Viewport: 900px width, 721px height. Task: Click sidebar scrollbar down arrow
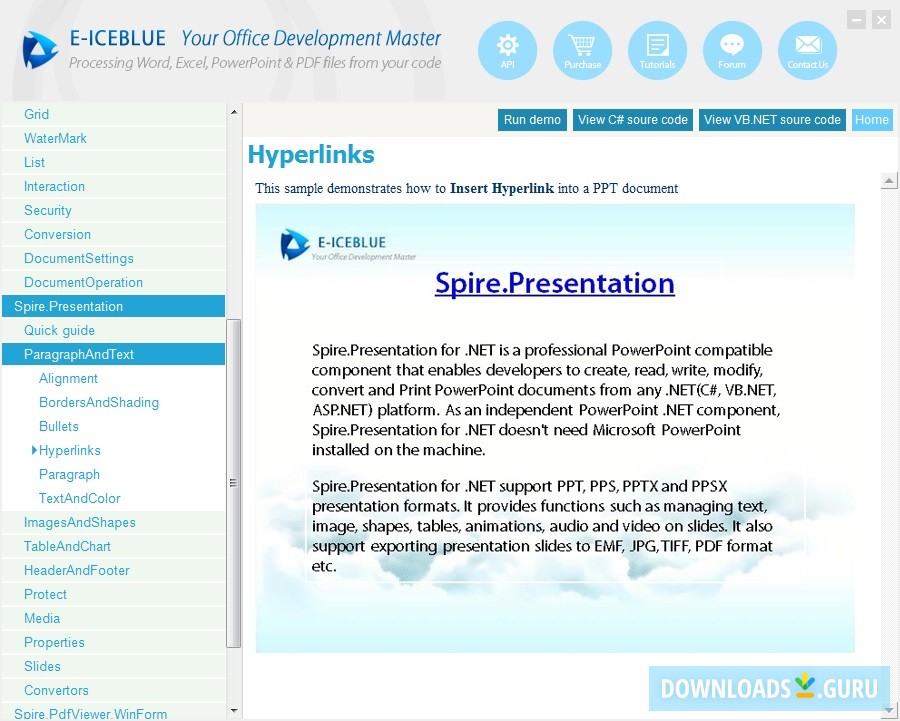pos(234,711)
